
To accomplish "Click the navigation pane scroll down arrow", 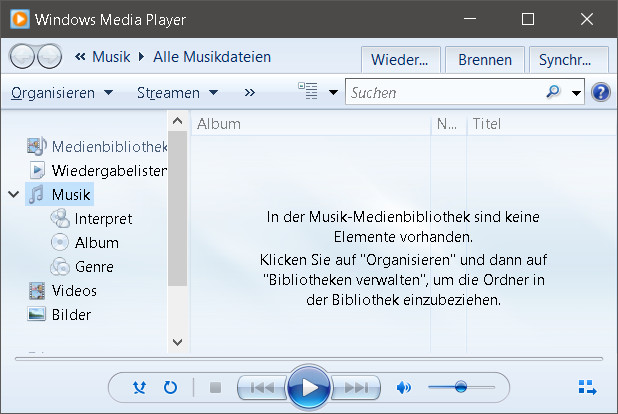I will [177, 342].
